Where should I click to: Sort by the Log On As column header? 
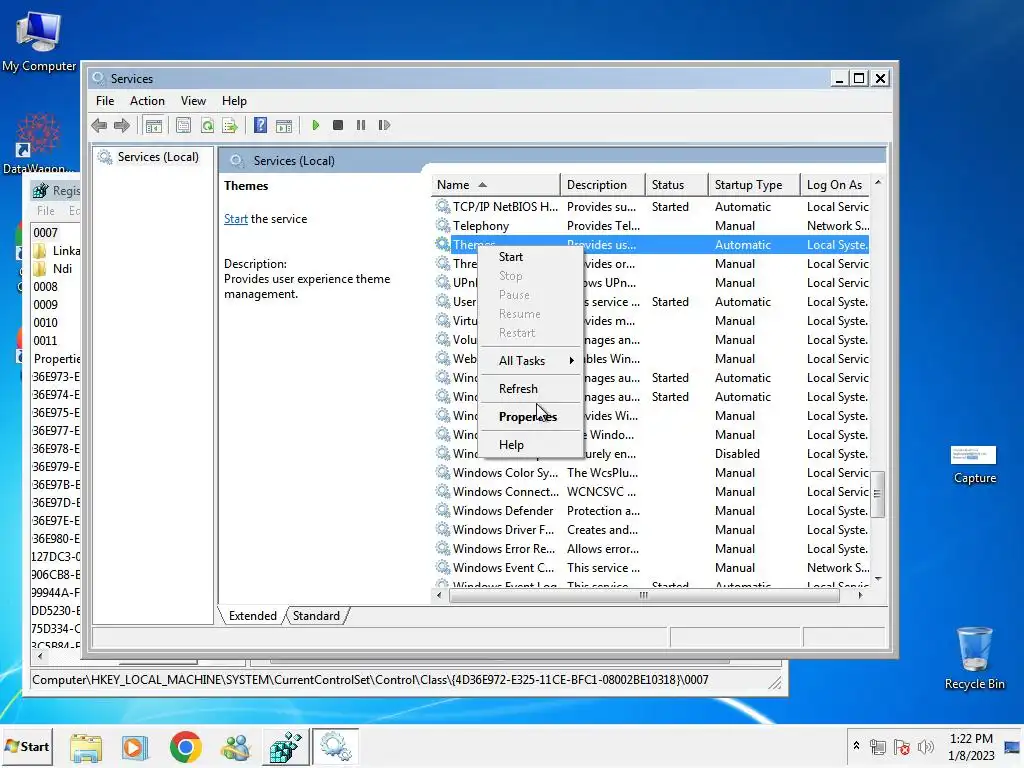click(x=835, y=185)
